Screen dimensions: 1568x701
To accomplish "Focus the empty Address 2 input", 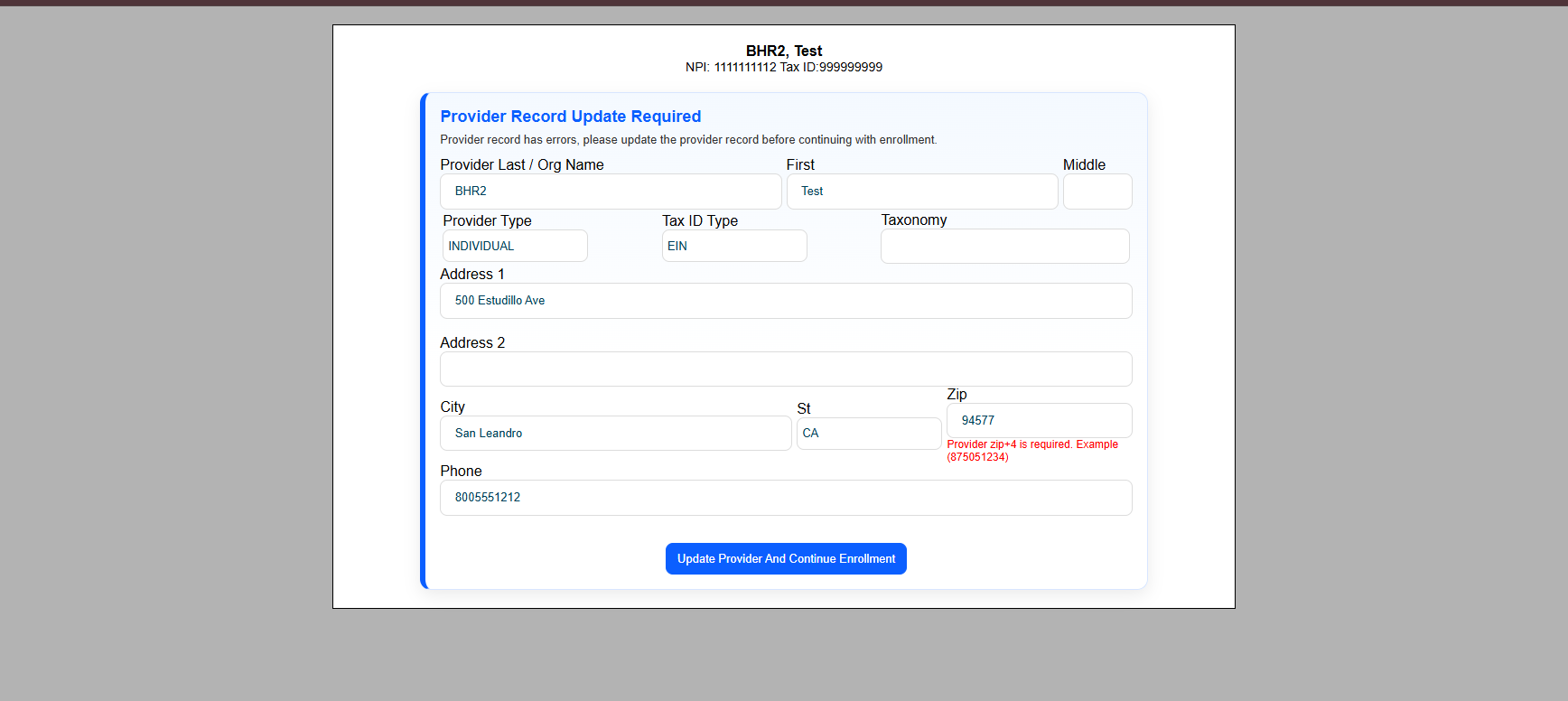I will point(786,369).
